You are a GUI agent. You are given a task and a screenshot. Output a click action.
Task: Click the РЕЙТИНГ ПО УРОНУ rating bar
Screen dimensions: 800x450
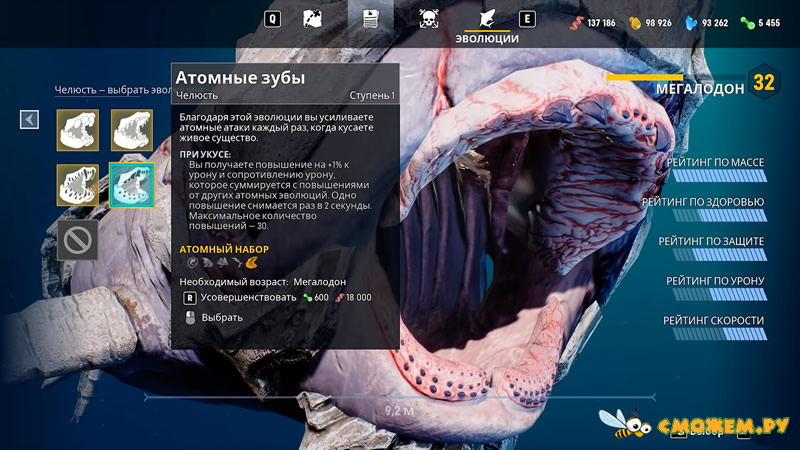[720, 294]
